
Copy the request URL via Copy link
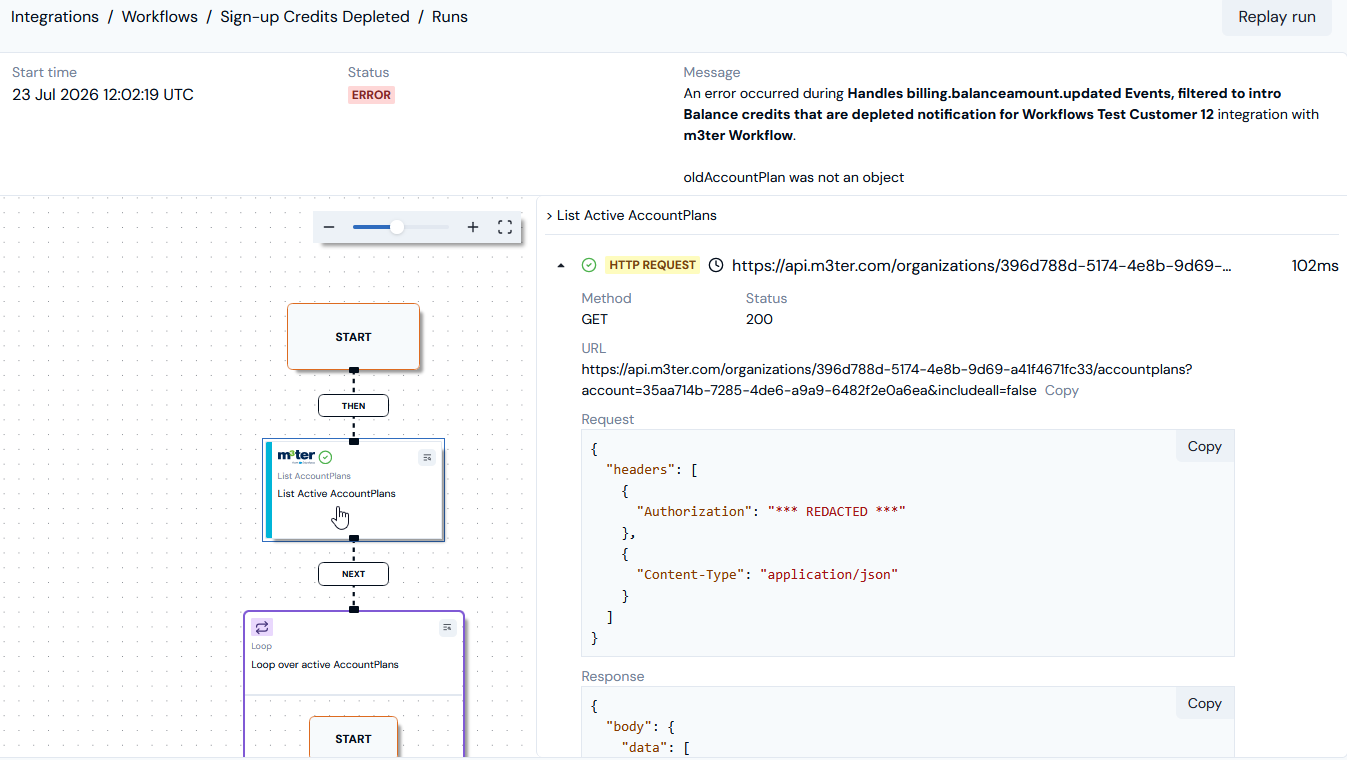pyautogui.click(x=1061, y=391)
